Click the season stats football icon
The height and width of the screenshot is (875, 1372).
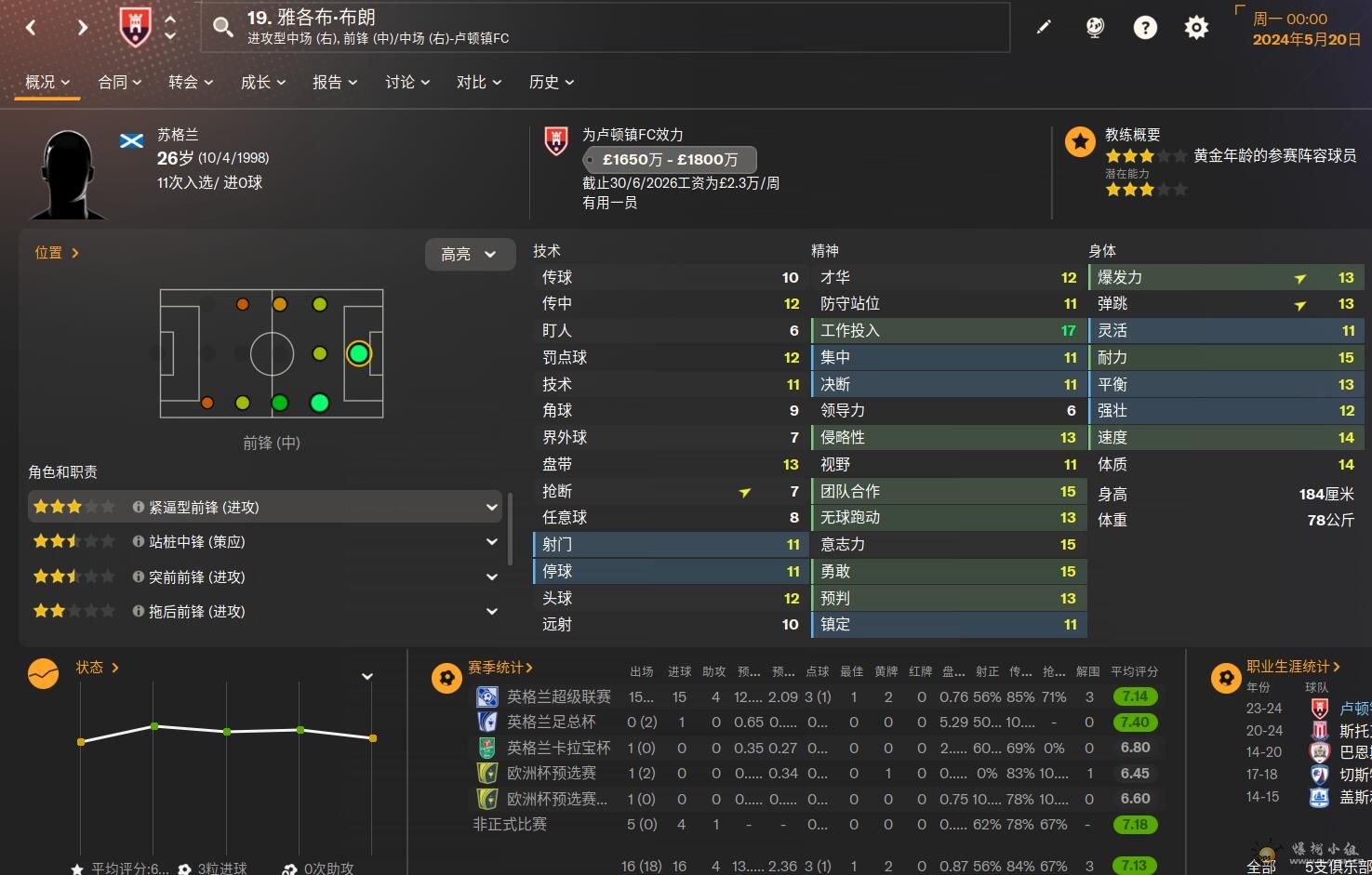(x=446, y=678)
